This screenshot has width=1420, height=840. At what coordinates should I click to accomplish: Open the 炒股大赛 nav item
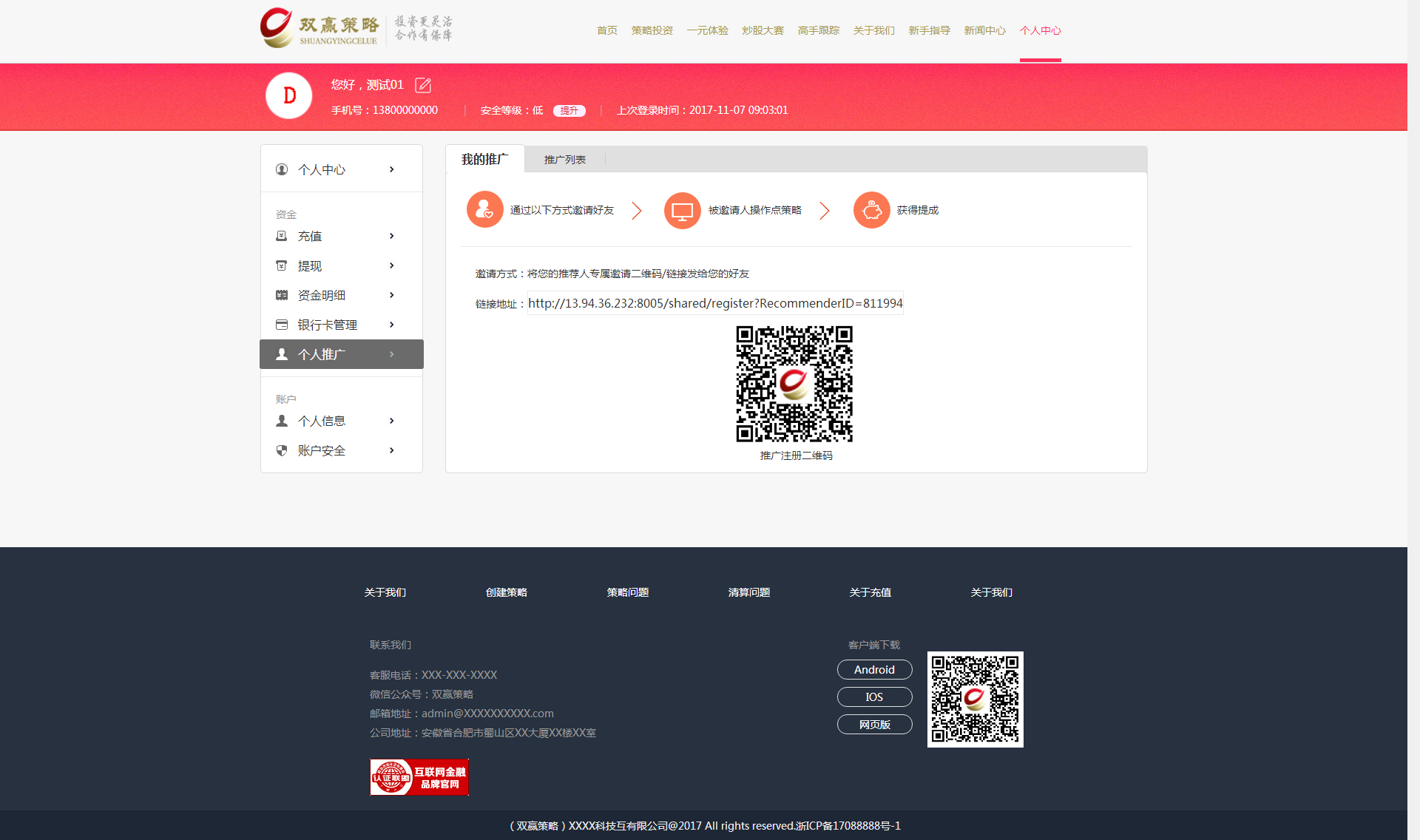(x=763, y=30)
